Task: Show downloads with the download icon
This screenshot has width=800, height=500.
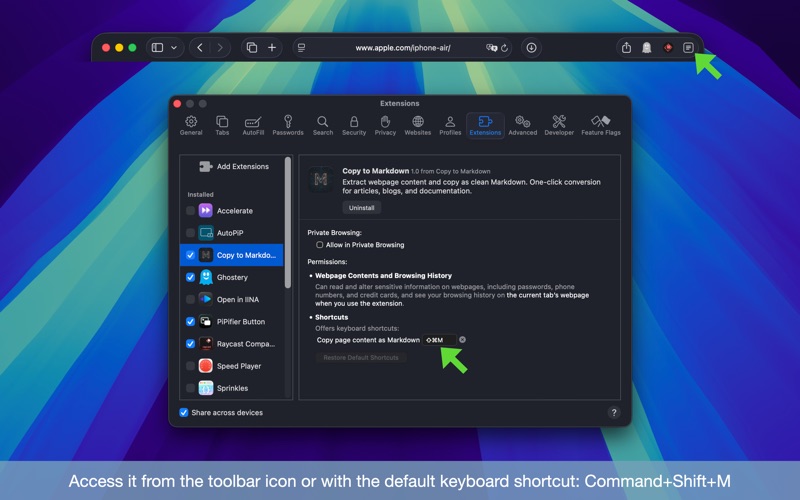Action: point(531,47)
